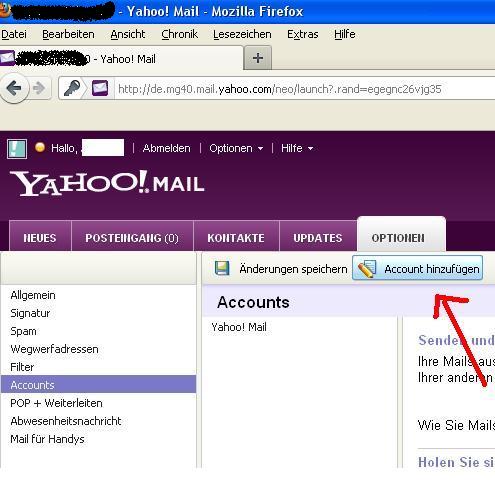495x490 pixels.
Task: Click the mail site icon in address bar
Action: click(x=100, y=88)
